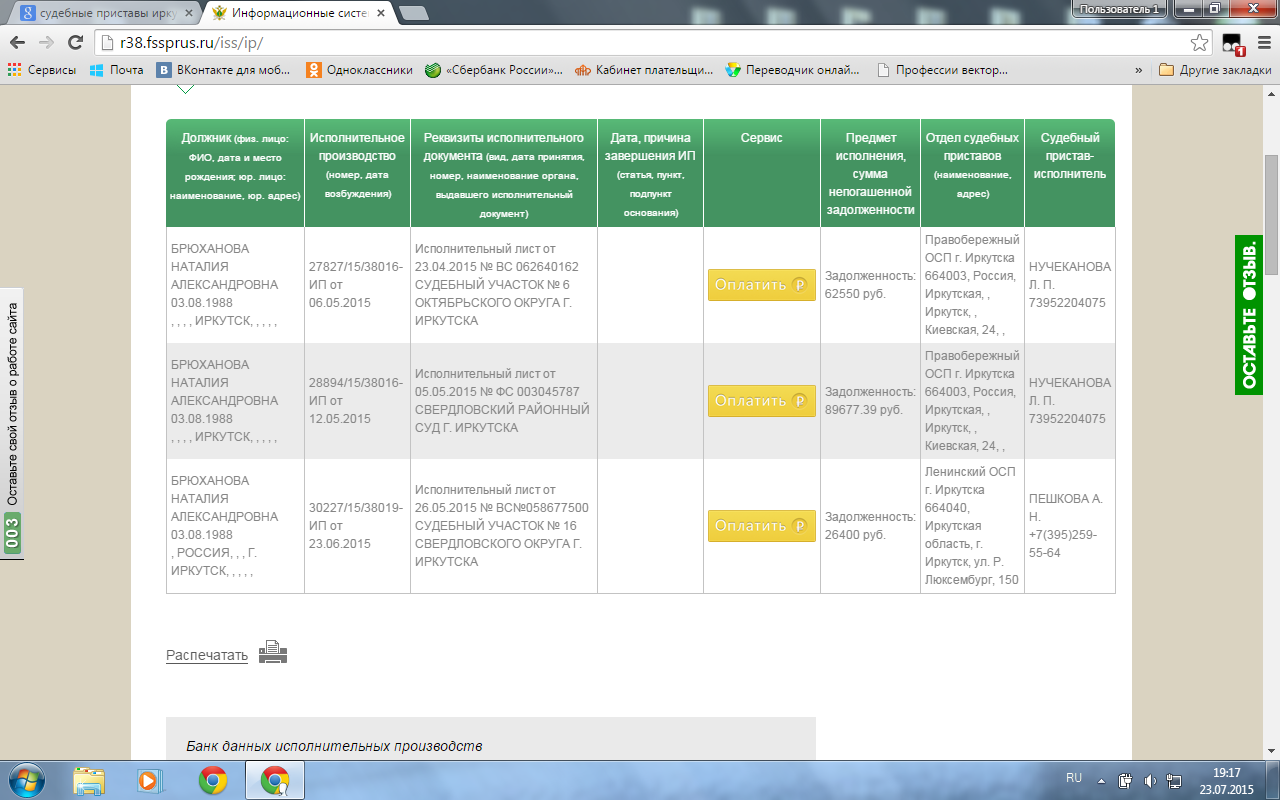Switch to the судебные приставы search tab

point(100,13)
